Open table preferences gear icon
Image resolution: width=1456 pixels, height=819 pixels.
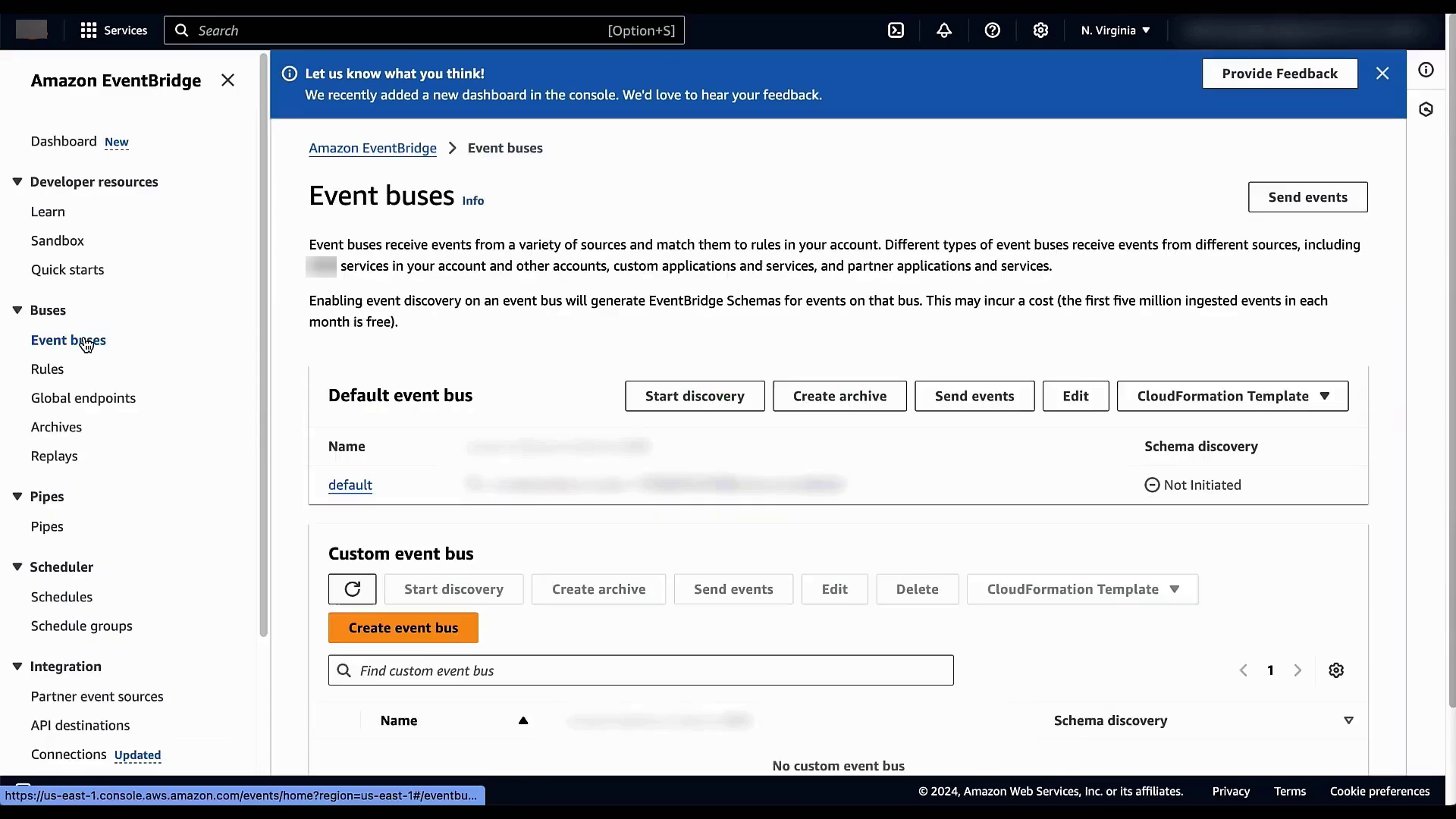pos(1336,670)
